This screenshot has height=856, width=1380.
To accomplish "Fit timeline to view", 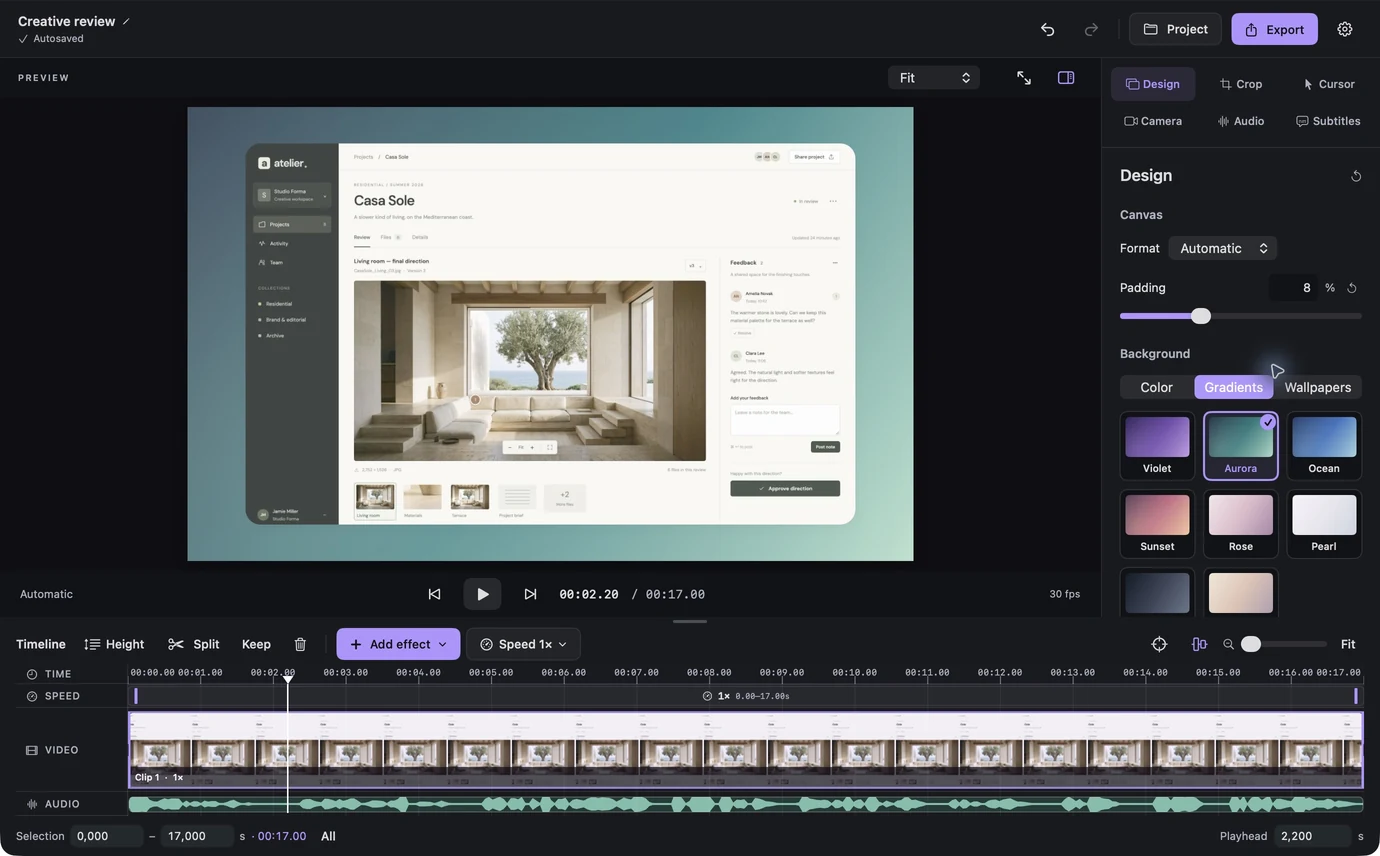I will (x=1348, y=644).
